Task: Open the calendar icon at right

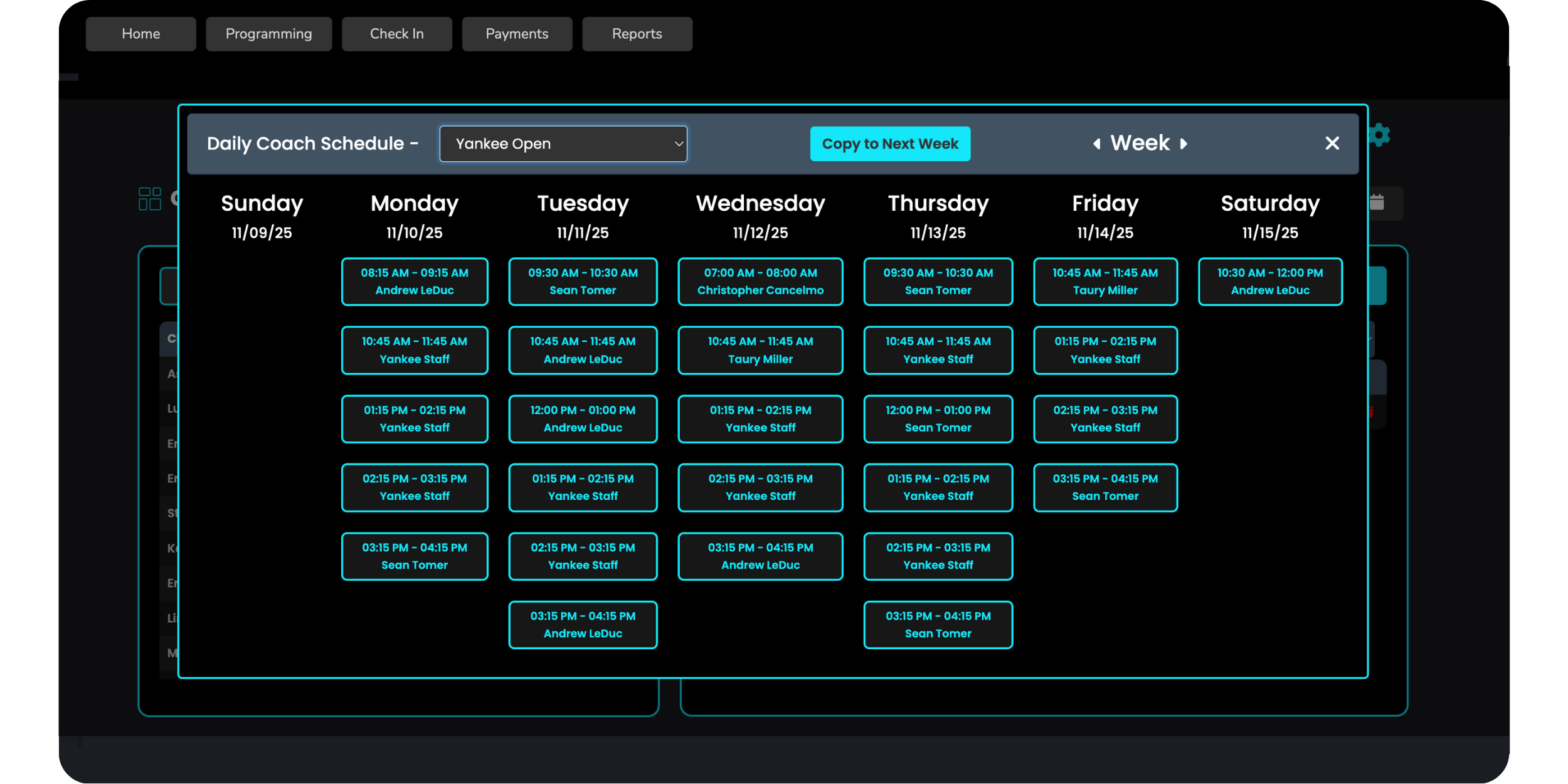Action: tap(1377, 203)
